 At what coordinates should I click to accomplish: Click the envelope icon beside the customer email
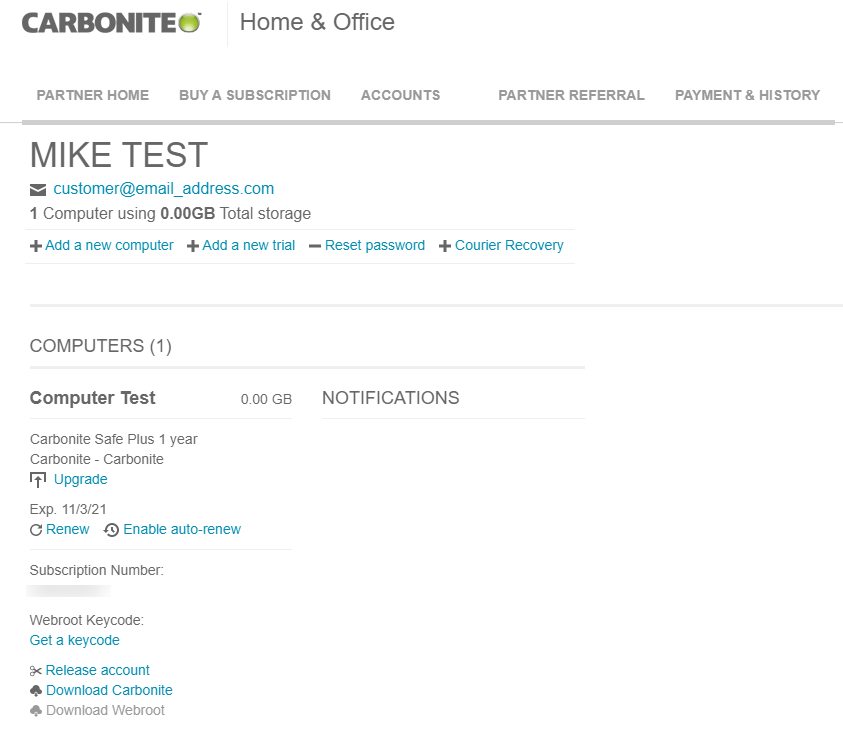(37, 189)
